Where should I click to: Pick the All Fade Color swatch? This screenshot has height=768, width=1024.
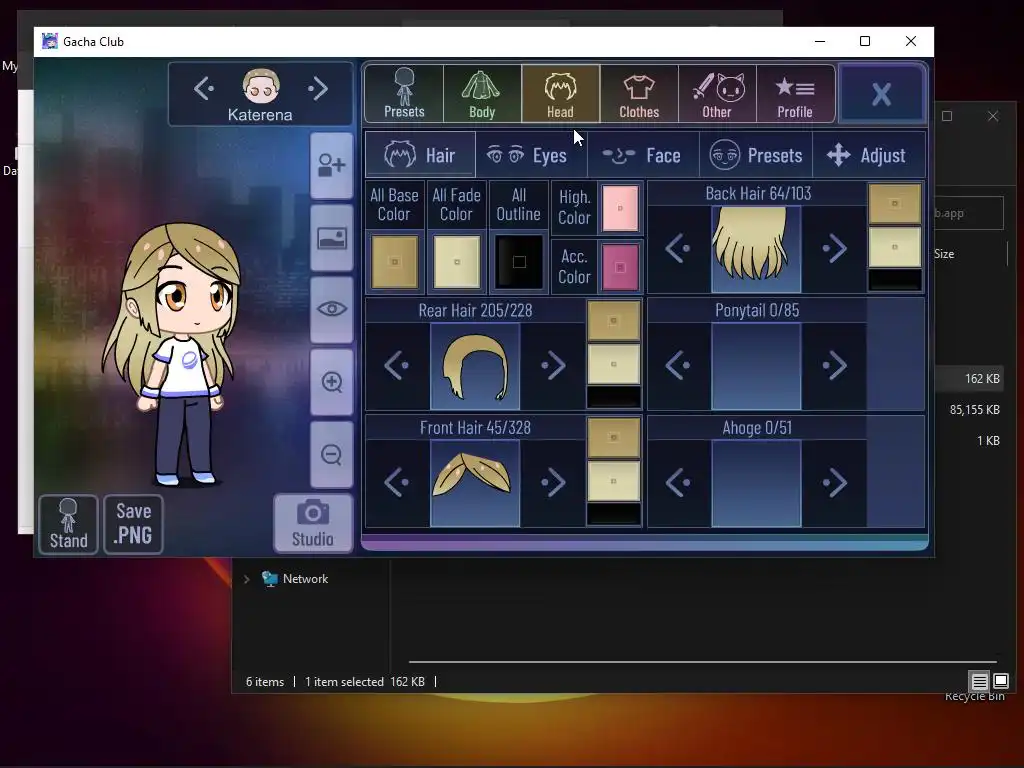click(x=456, y=262)
